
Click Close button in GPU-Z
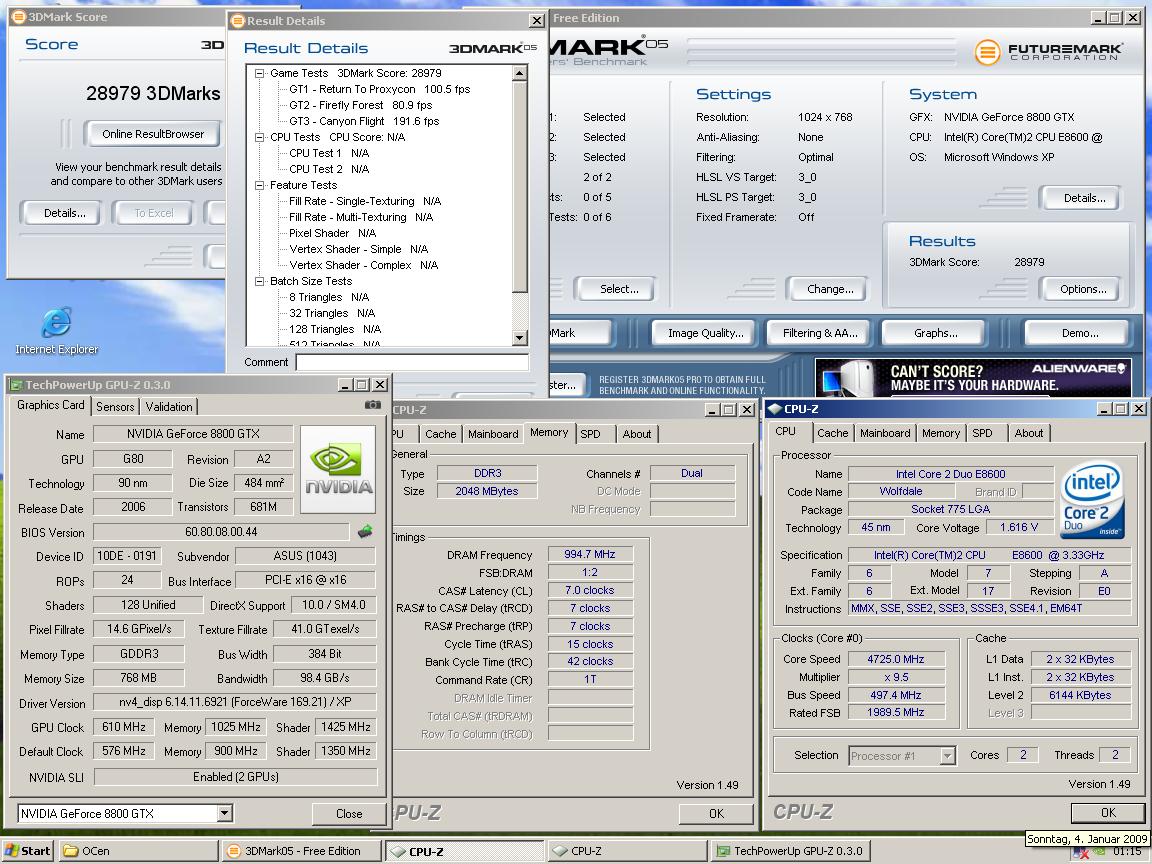tap(349, 813)
